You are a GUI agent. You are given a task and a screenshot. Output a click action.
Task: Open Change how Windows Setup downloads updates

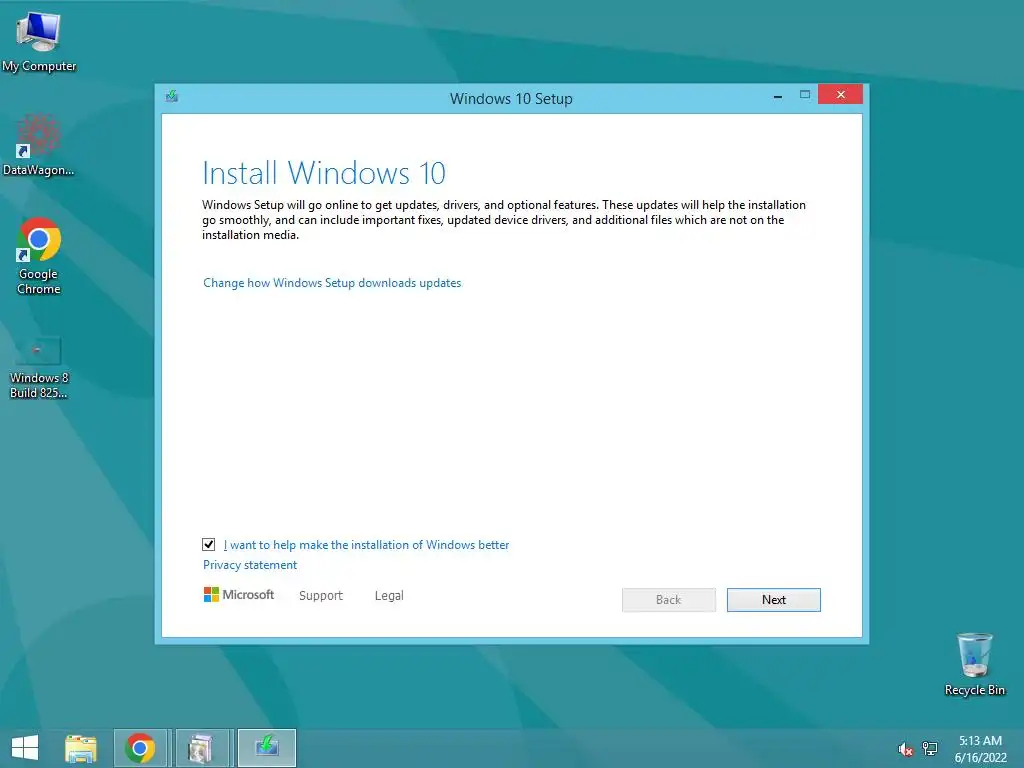[332, 283]
